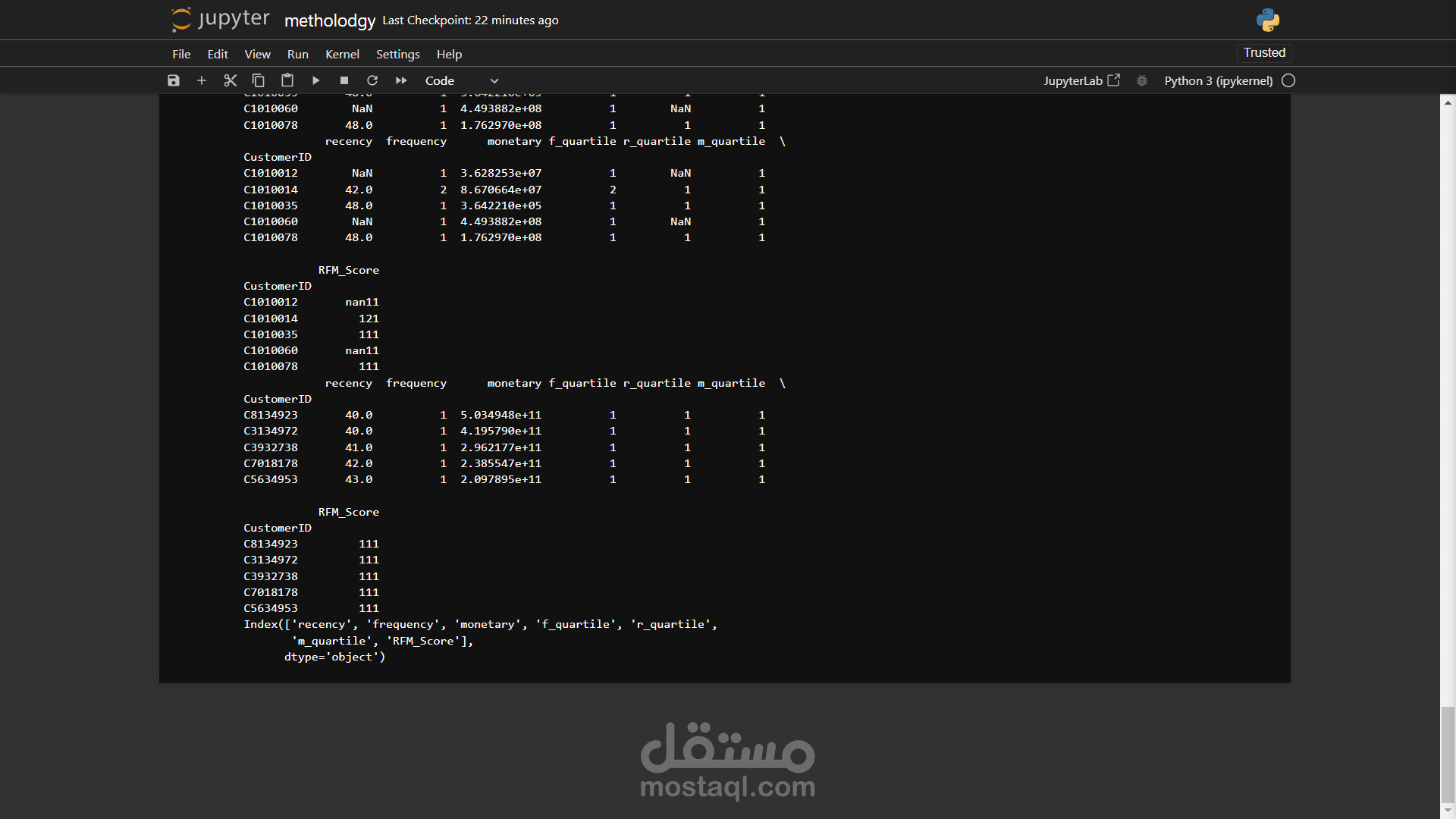The image size is (1456, 819).
Task: Click the Jupyter logo
Action: click(220, 20)
